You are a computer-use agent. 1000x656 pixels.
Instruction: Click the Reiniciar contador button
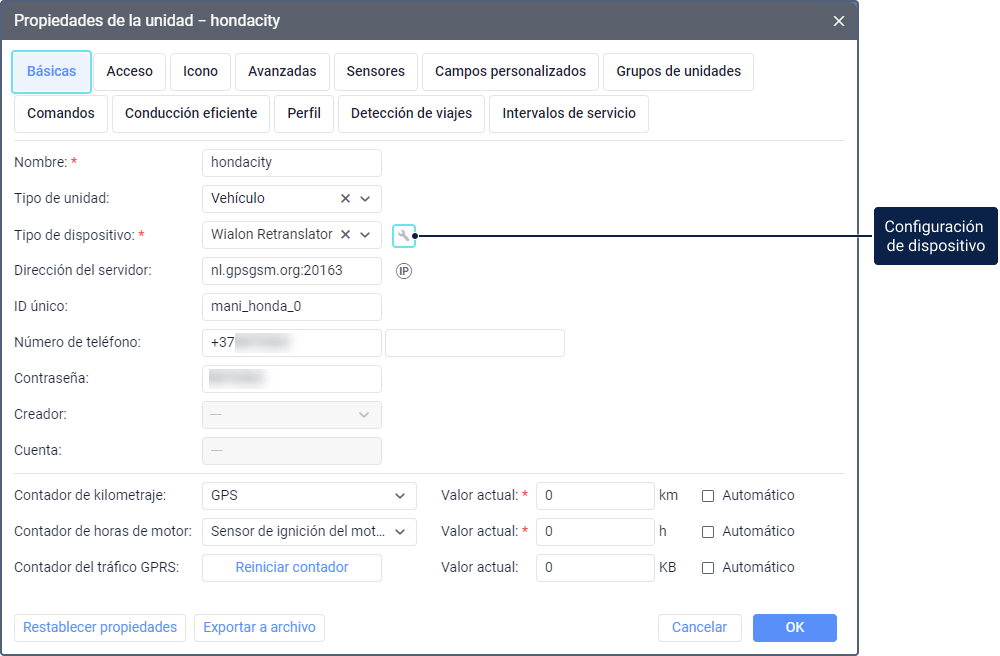pos(292,568)
